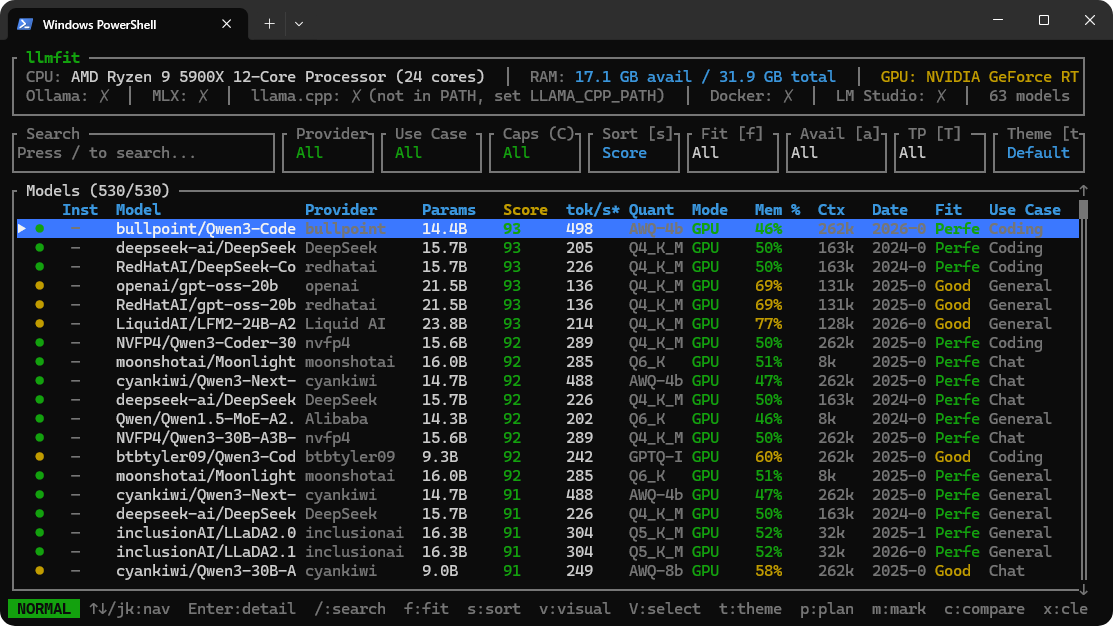Open a new terminal tab

(269, 23)
